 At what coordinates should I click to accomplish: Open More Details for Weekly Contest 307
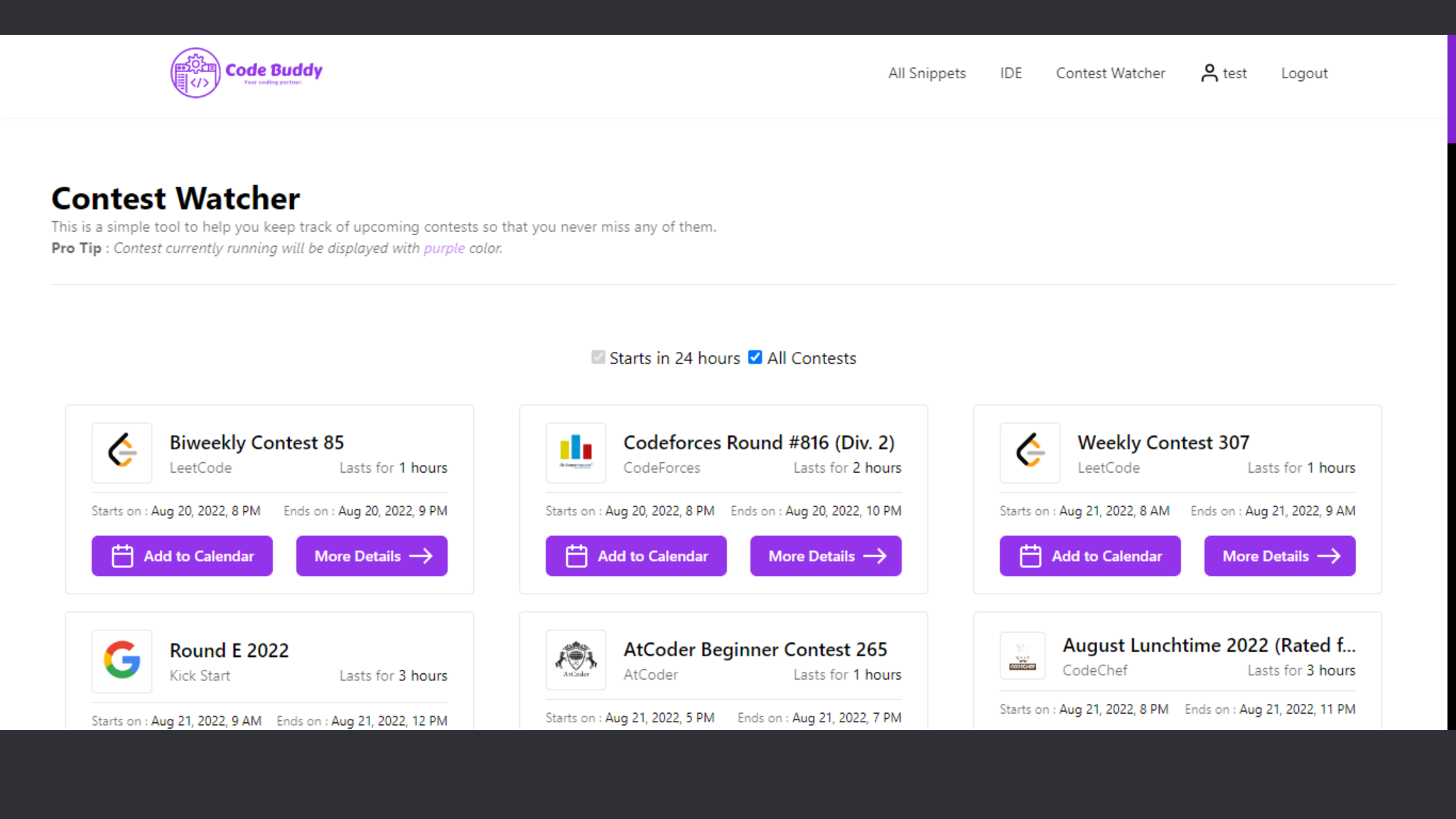pos(1279,556)
